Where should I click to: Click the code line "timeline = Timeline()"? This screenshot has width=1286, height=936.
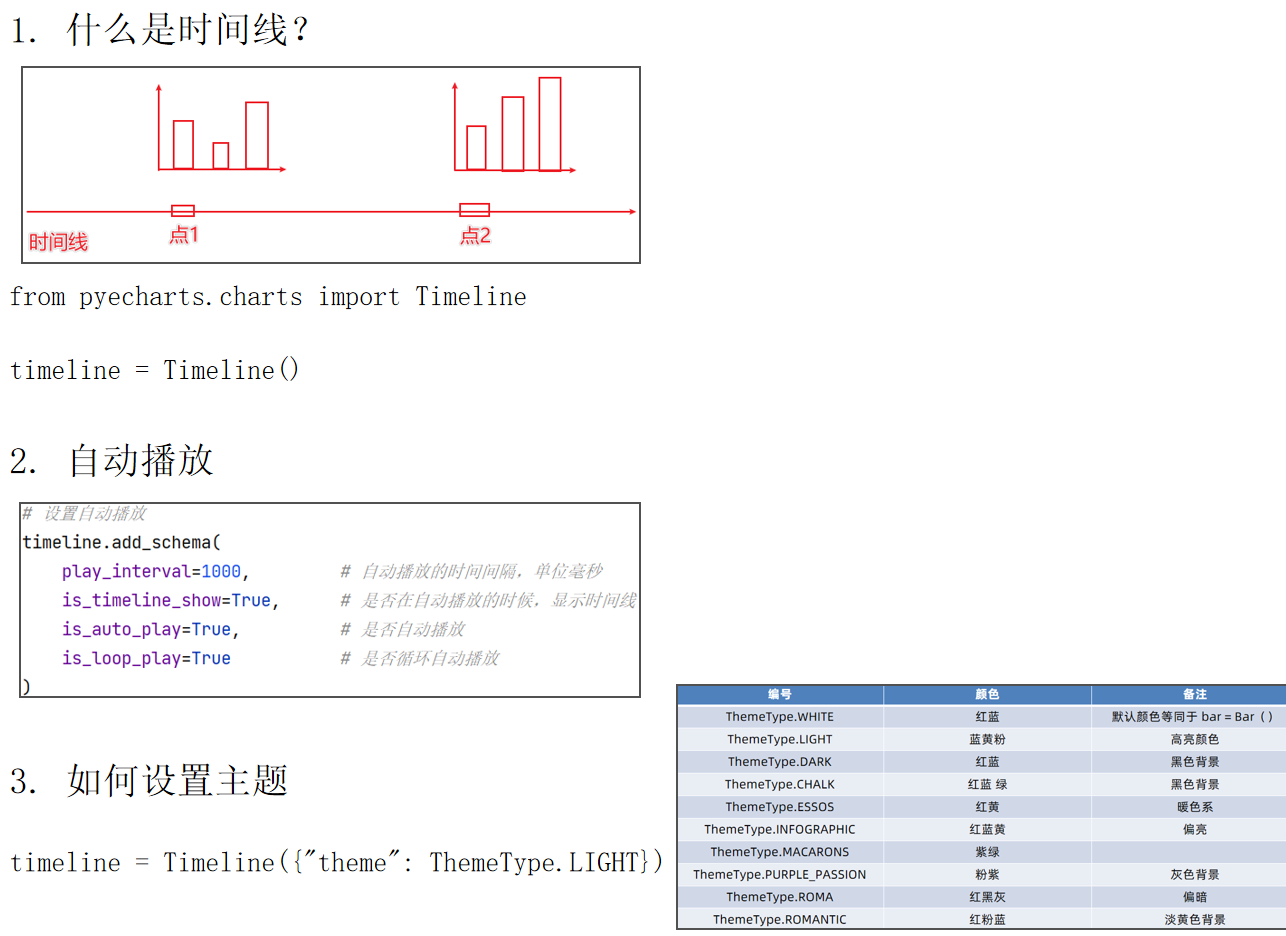(x=155, y=370)
